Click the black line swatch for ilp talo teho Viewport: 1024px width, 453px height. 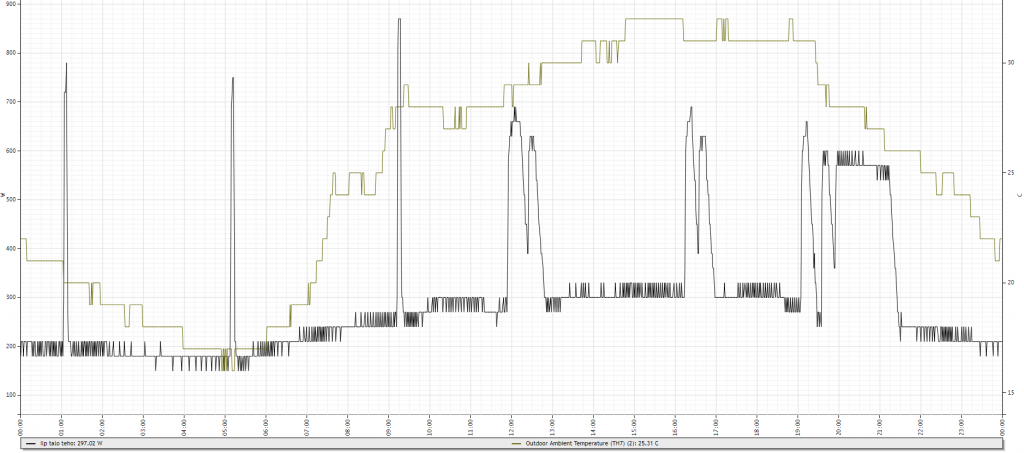point(31,442)
